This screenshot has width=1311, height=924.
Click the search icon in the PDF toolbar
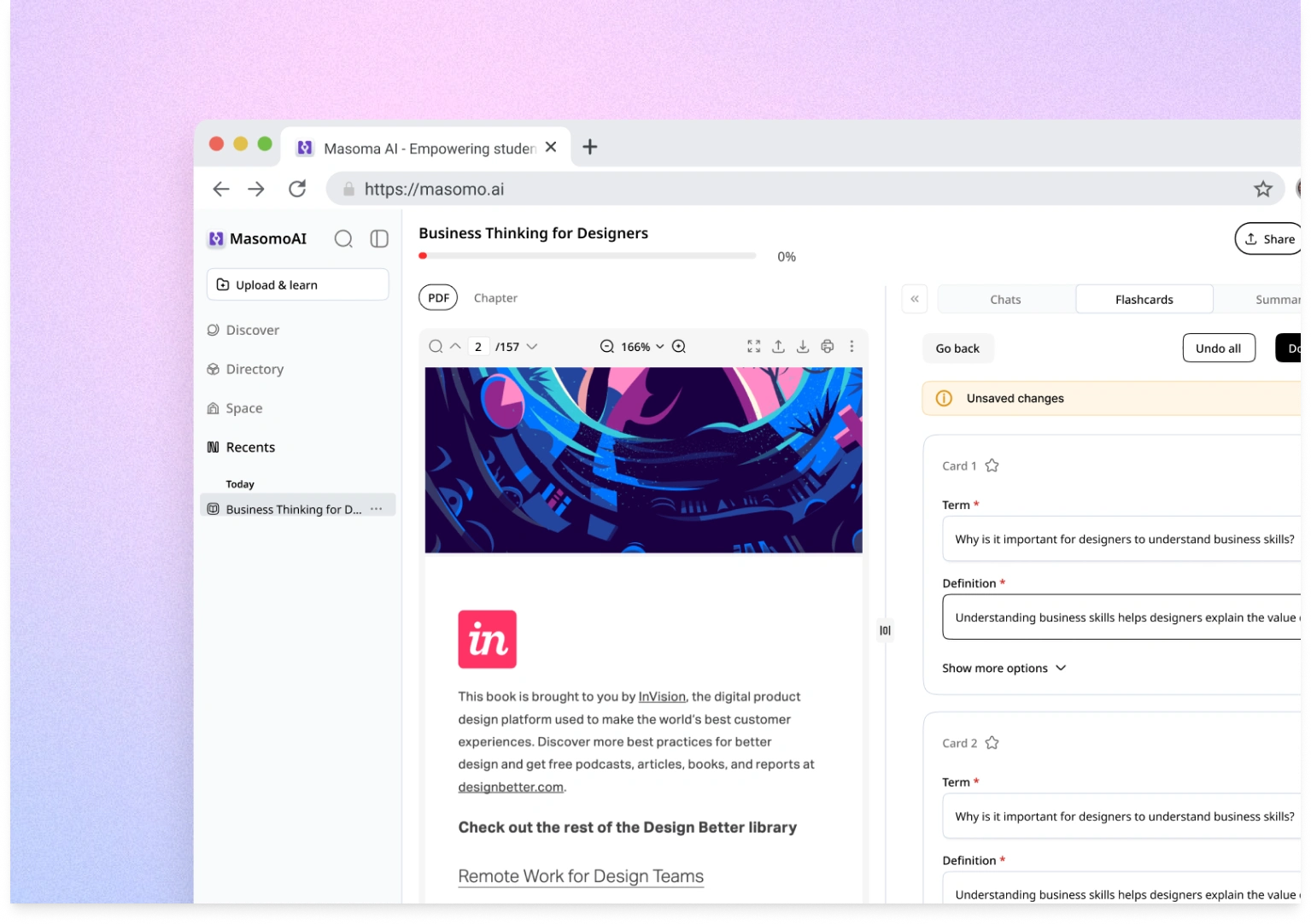pos(436,347)
